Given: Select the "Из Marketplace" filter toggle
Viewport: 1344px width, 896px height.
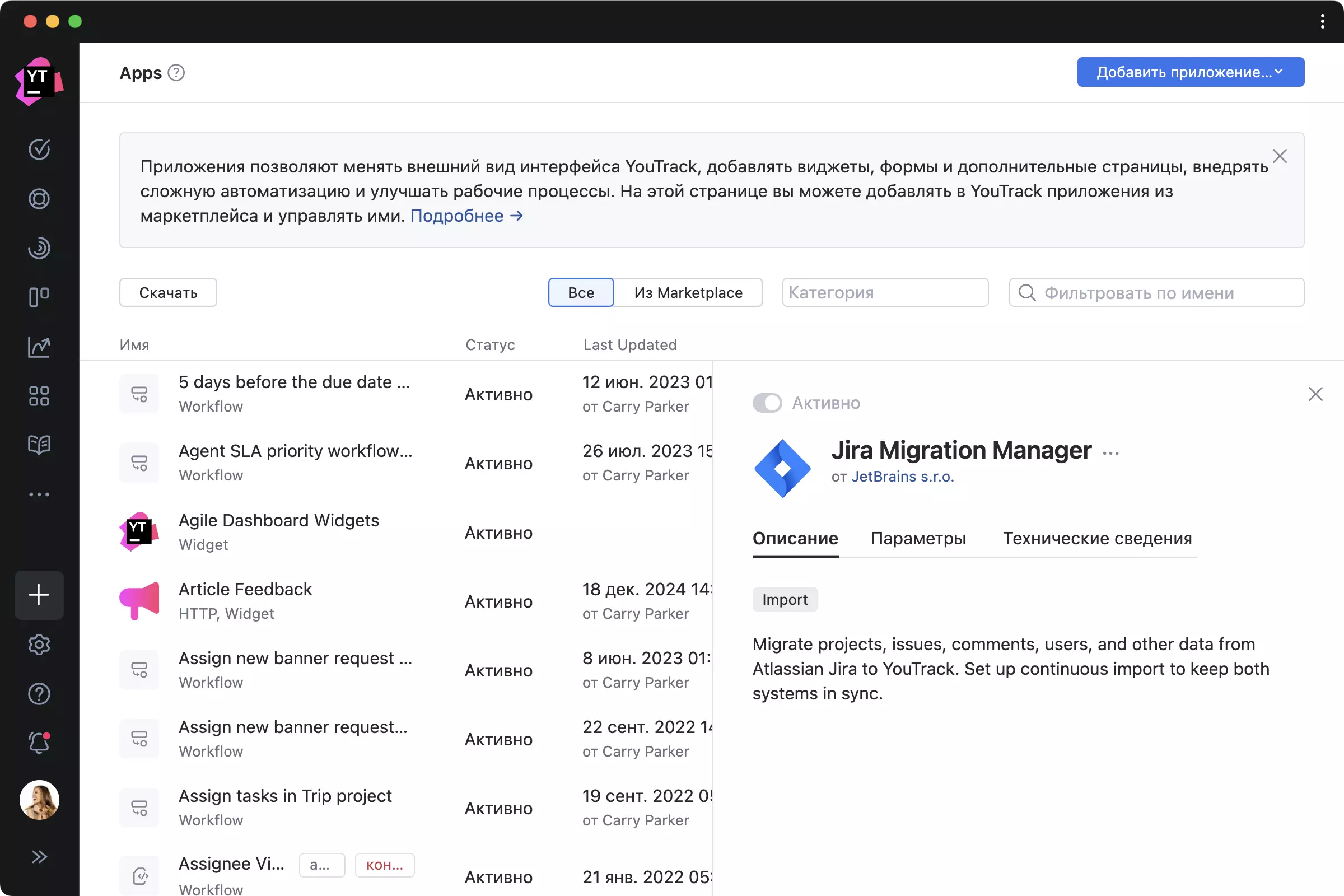Looking at the screenshot, I should [x=688, y=292].
